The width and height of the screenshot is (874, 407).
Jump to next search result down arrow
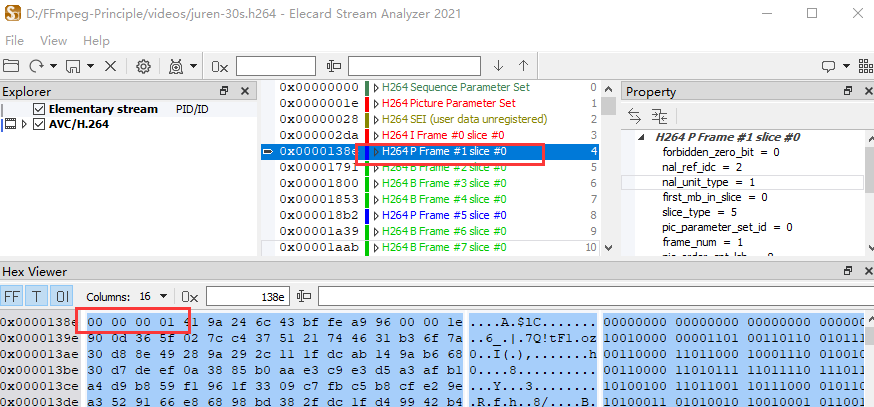pyautogui.click(x=498, y=66)
